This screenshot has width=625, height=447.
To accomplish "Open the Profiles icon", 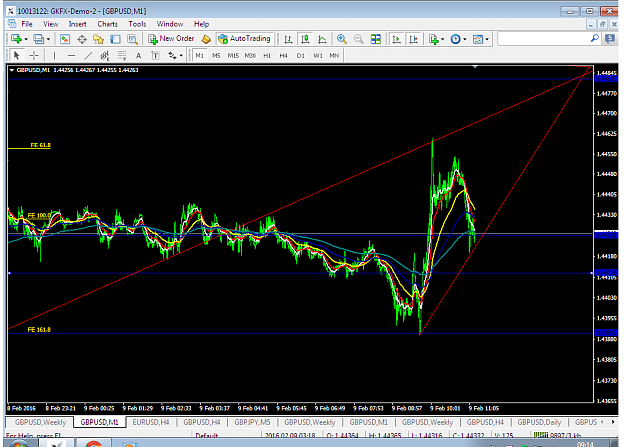I will coord(39,39).
